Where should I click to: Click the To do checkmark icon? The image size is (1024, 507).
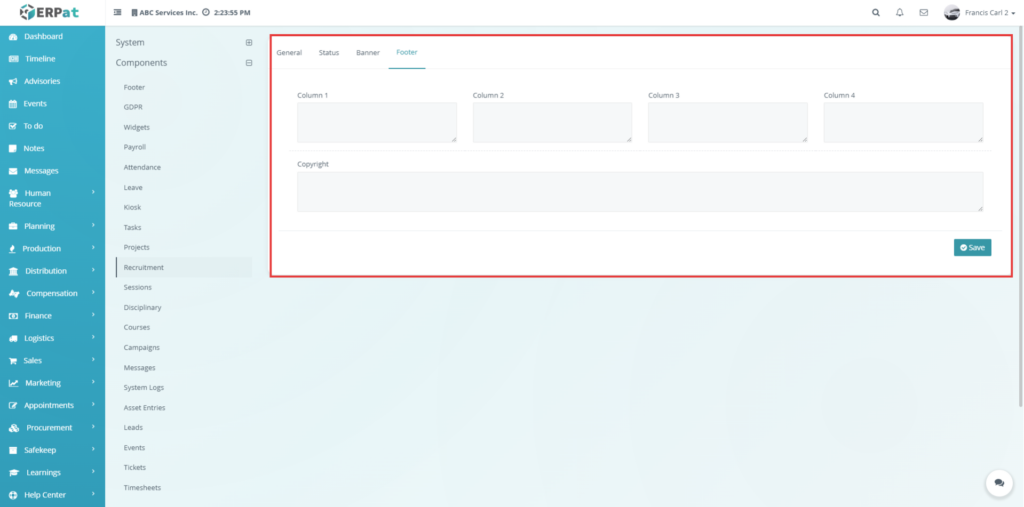click(x=13, y=126)
